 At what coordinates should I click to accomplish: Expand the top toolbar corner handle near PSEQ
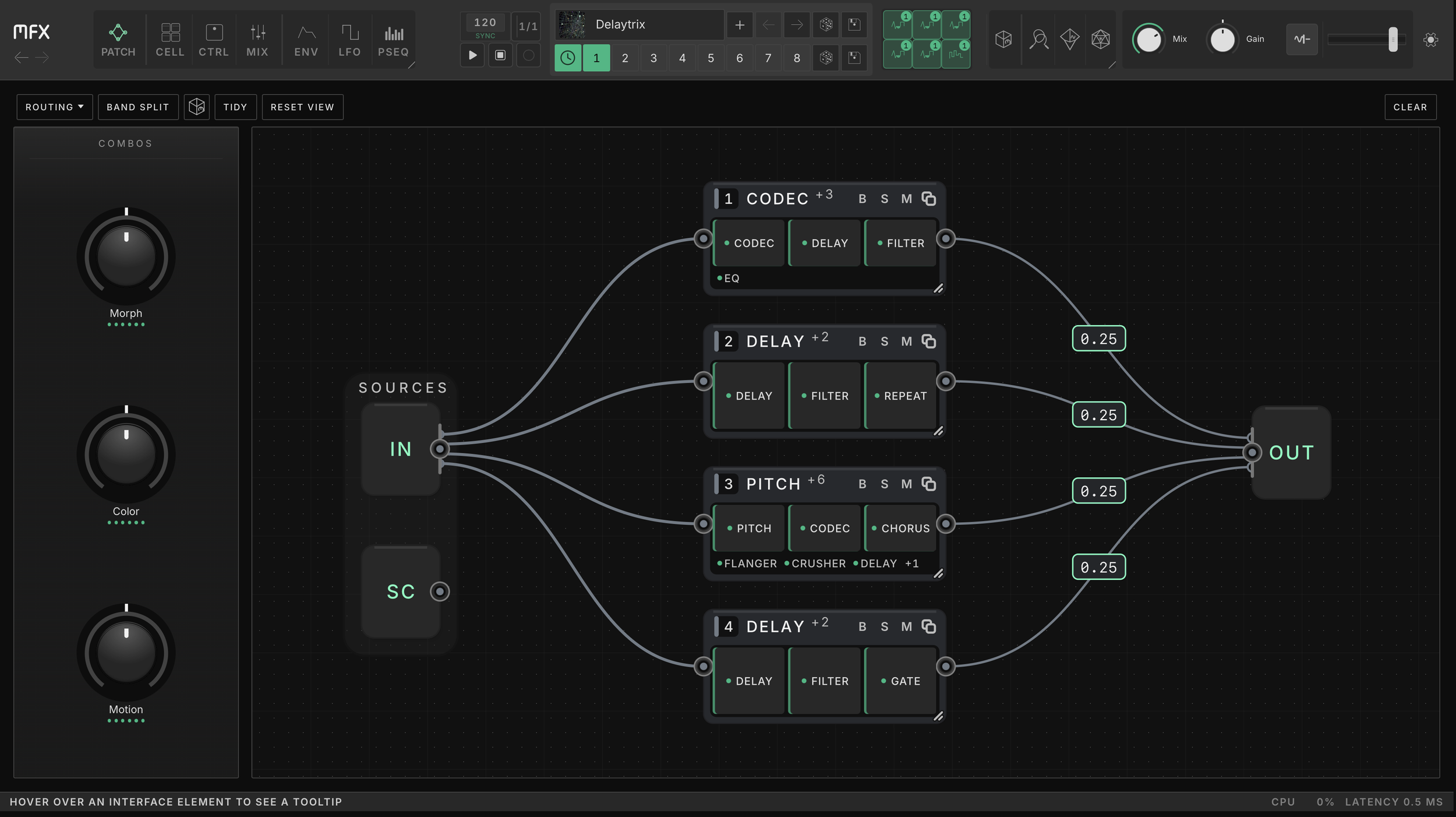click(412, 65)
